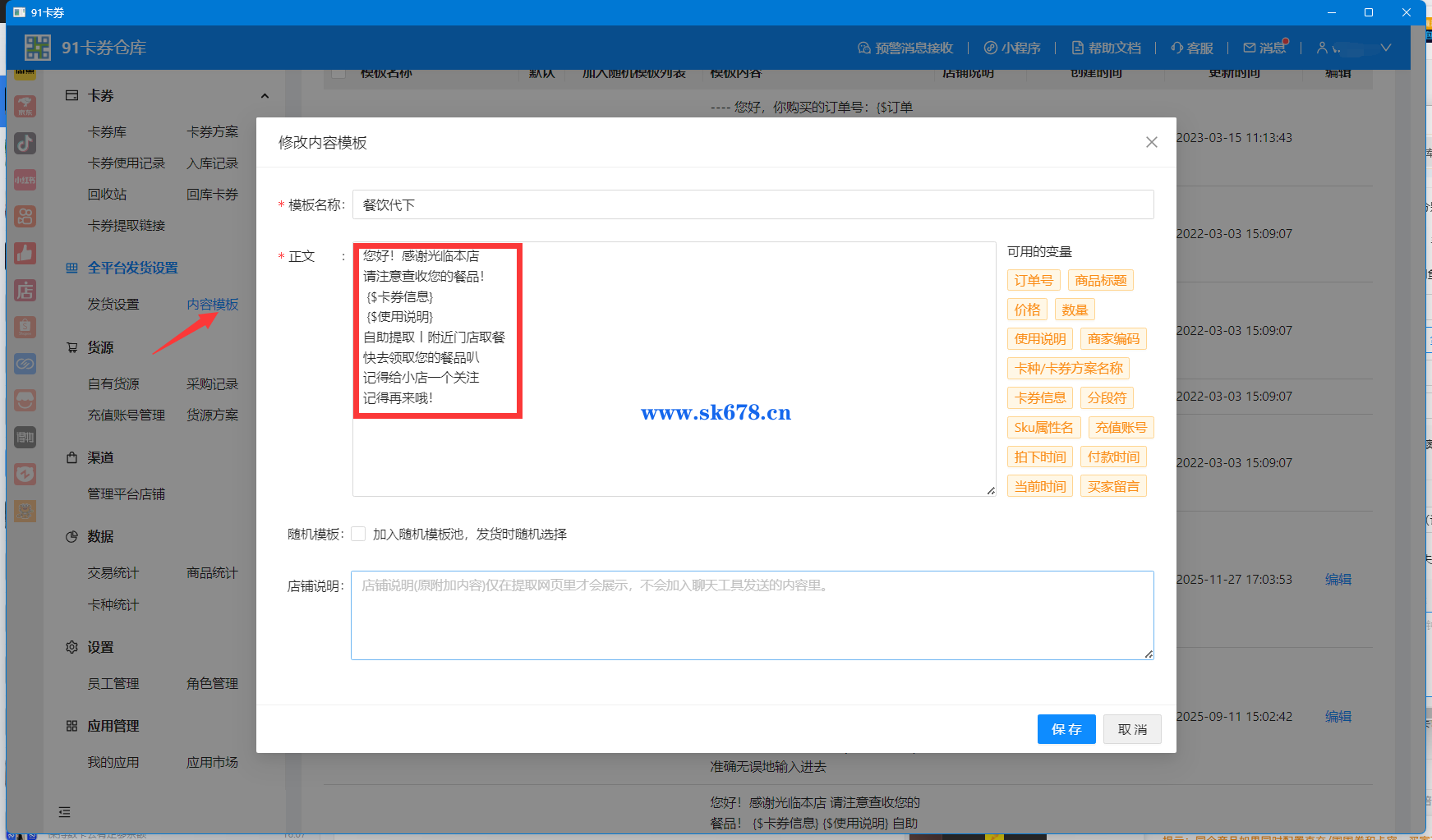Click the Douyin icon in left sidebar
Image resolution: width=1432 pixels, height=840 pixels.
[x=25, y=143]
